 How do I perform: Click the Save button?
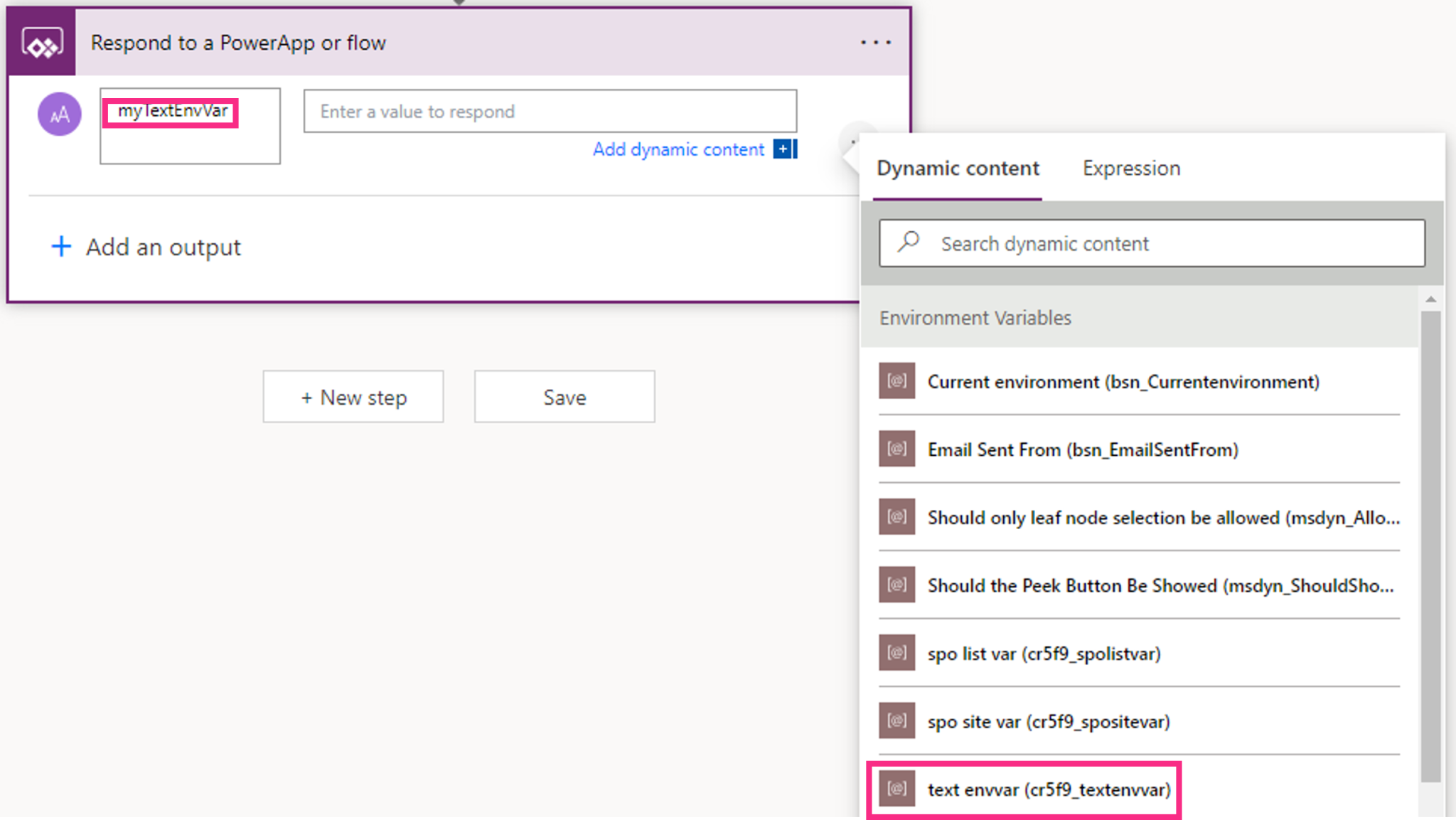(x=564, y=397)
